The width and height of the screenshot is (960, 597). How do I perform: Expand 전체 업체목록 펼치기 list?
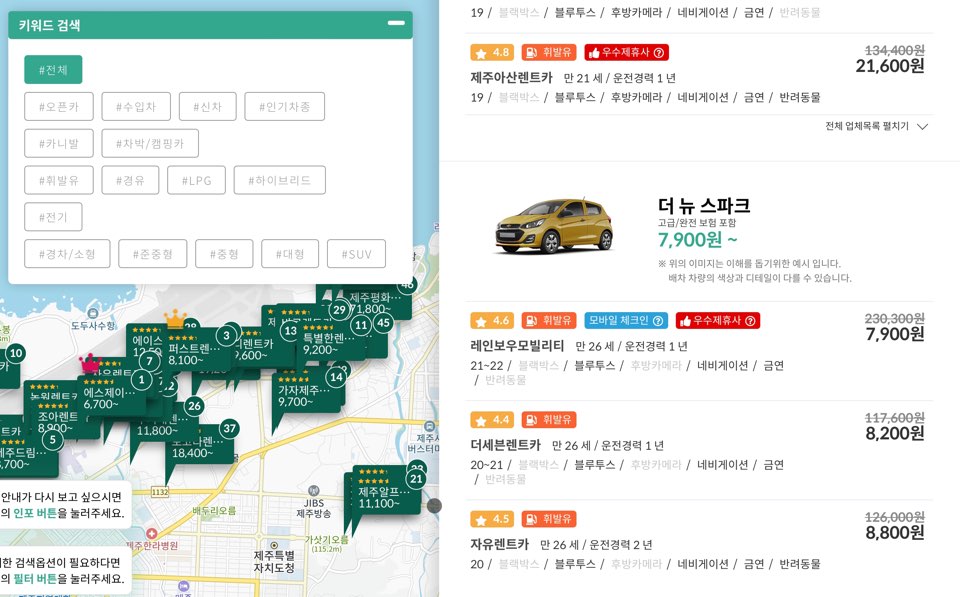tap(877, 126)
